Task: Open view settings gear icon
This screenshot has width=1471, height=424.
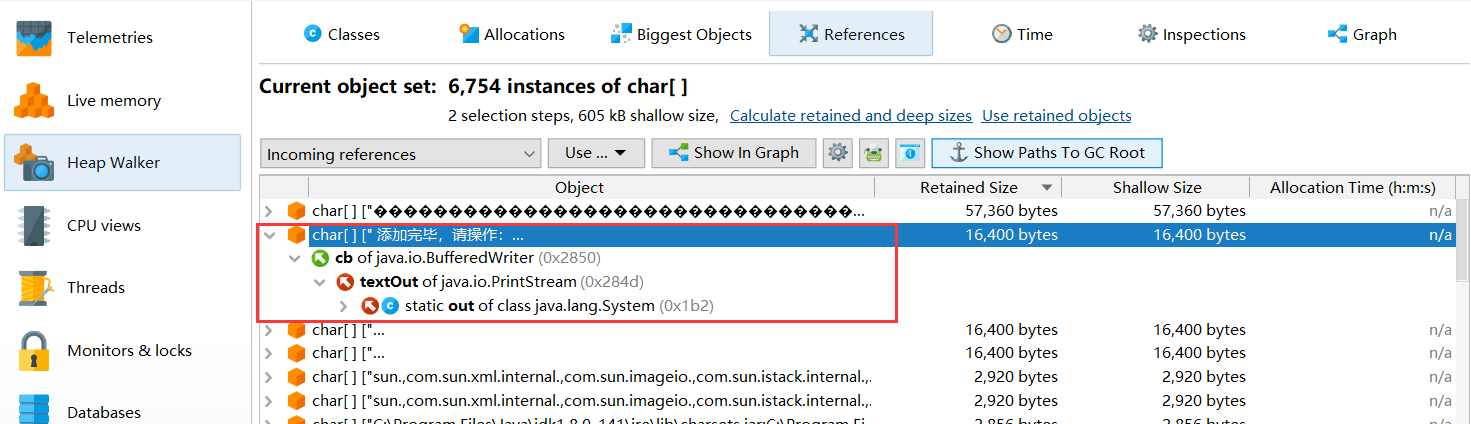Action: pos(838,153)
